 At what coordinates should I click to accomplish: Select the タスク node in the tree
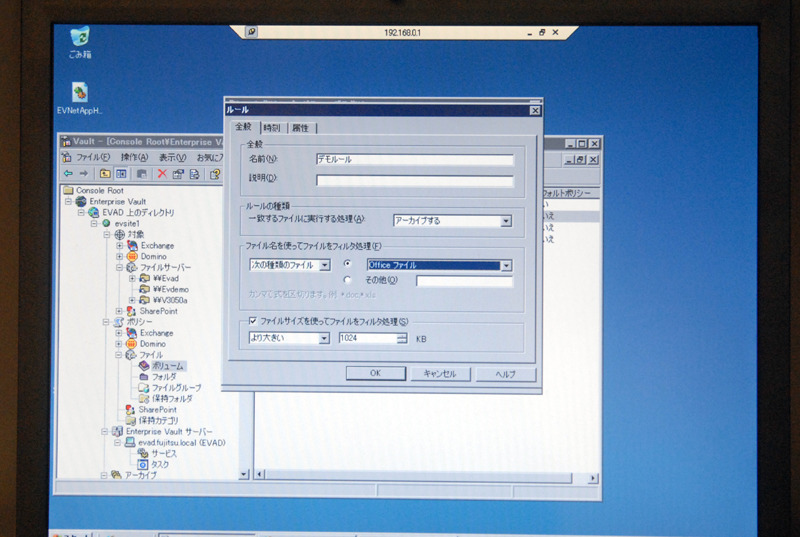pos(154,465)
